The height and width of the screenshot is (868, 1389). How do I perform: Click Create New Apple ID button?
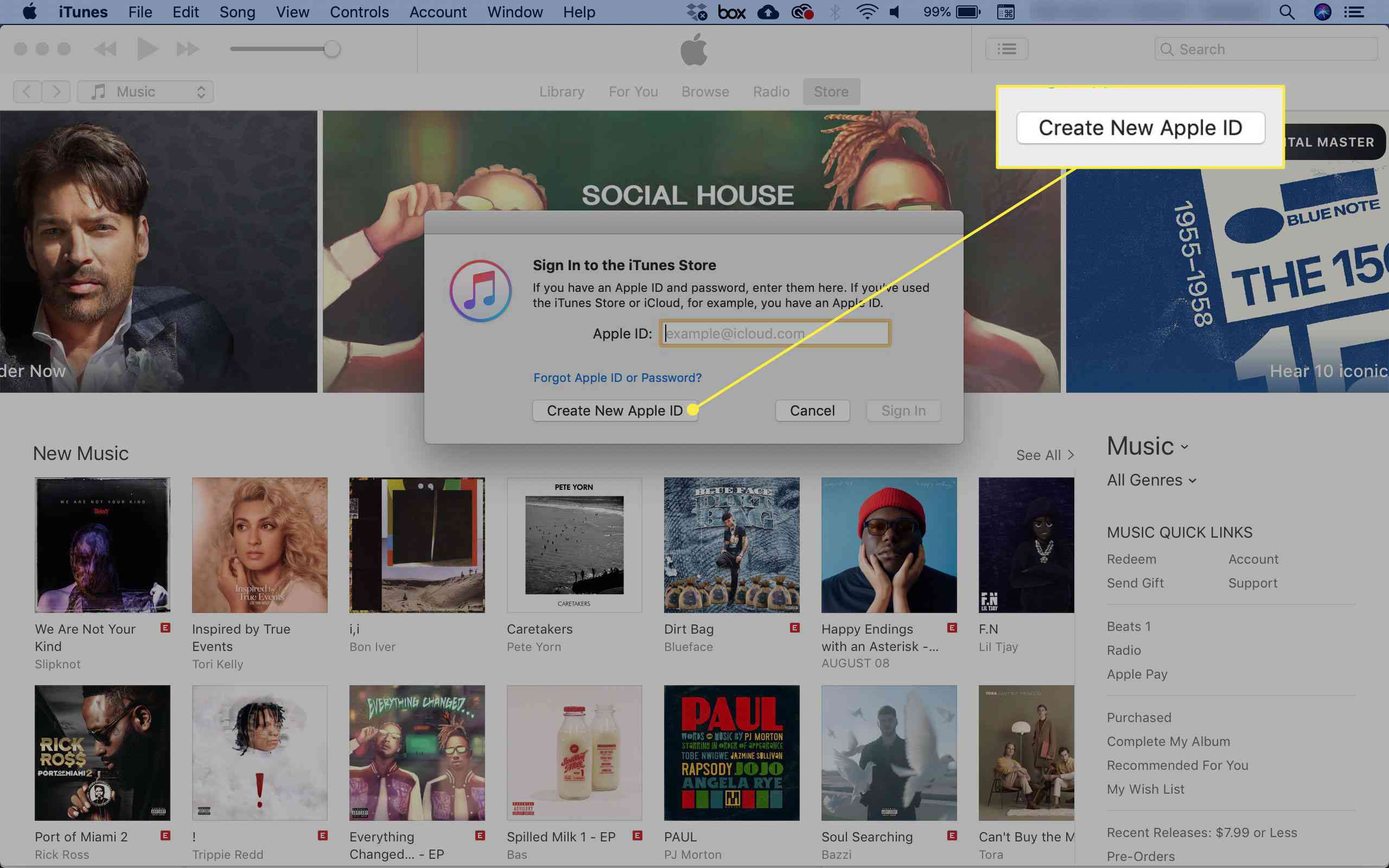(x=614, y=410)
